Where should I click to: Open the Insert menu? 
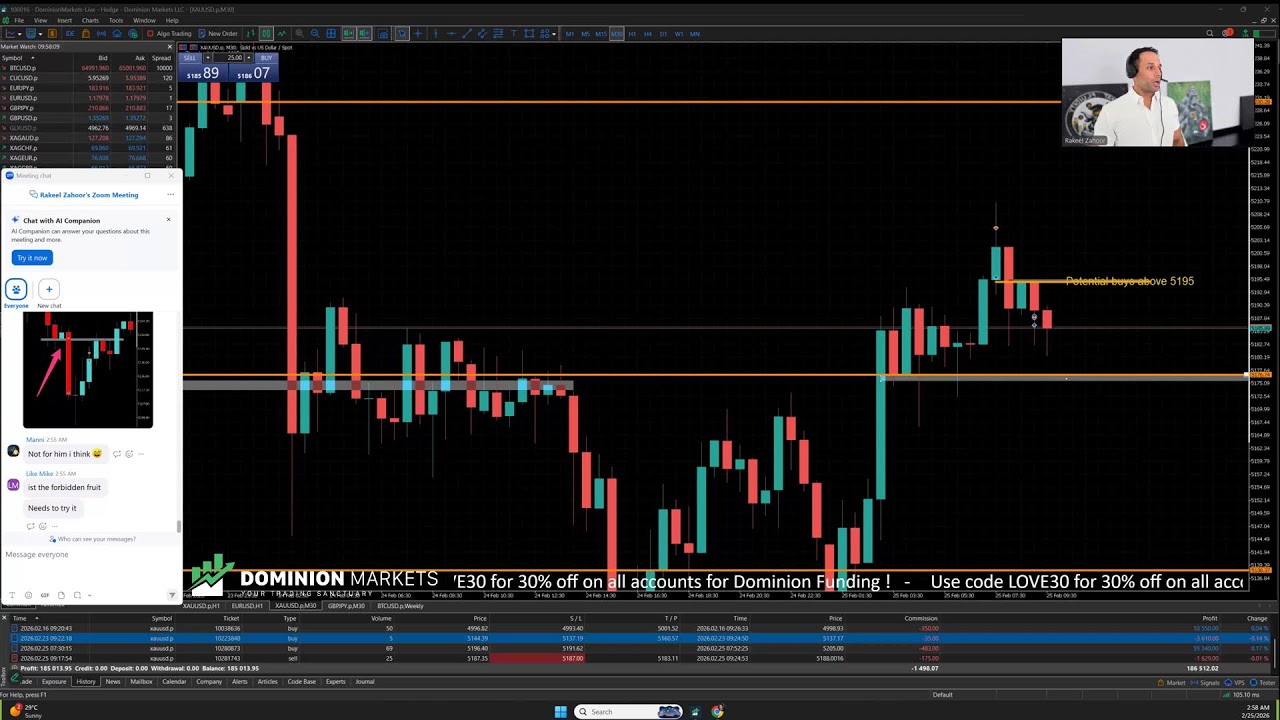click(64, 20)
